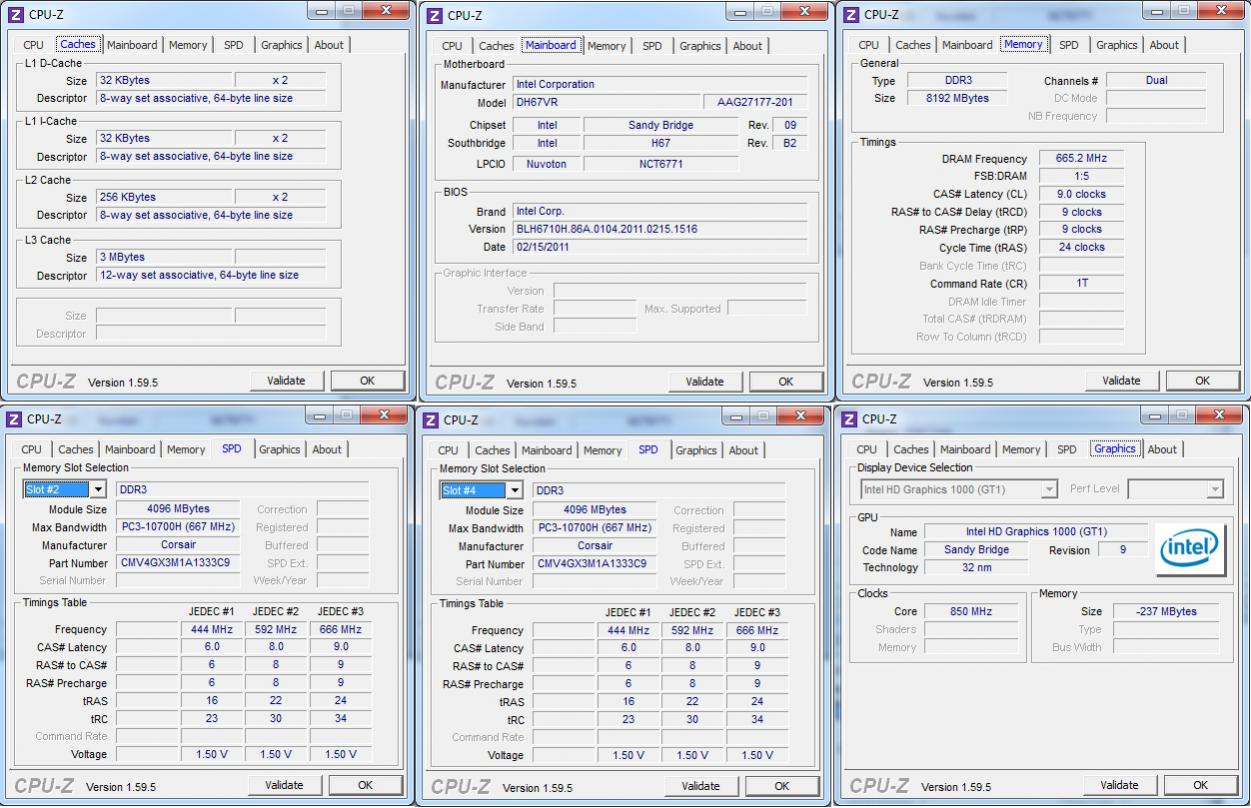Screen dimensions: 1251x808
Task: Open About tab in Mainboard window
Action: (747, 46)
